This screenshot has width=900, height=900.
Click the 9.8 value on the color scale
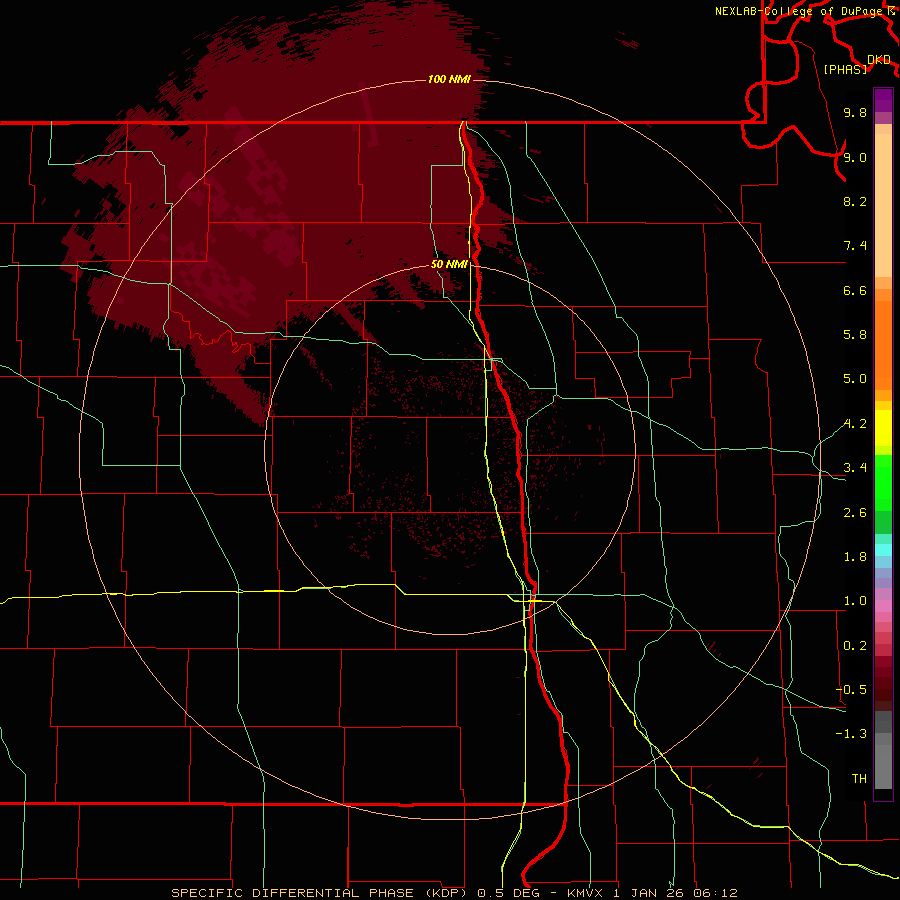[855, 113]
